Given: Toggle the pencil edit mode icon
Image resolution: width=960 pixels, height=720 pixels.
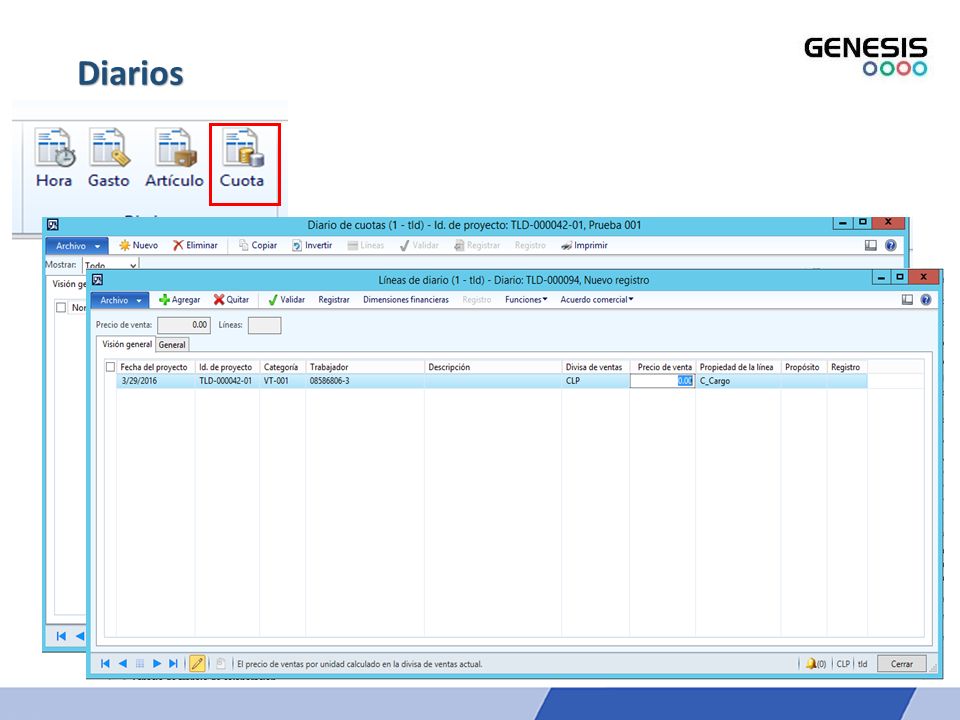Looking at the screenshot, I should pos(197,663).
